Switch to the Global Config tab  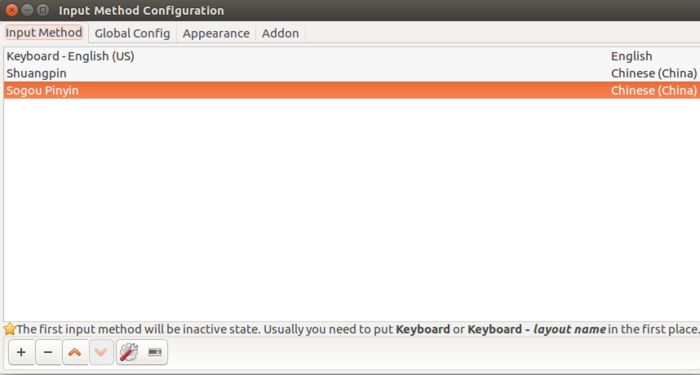coord(132,33)
